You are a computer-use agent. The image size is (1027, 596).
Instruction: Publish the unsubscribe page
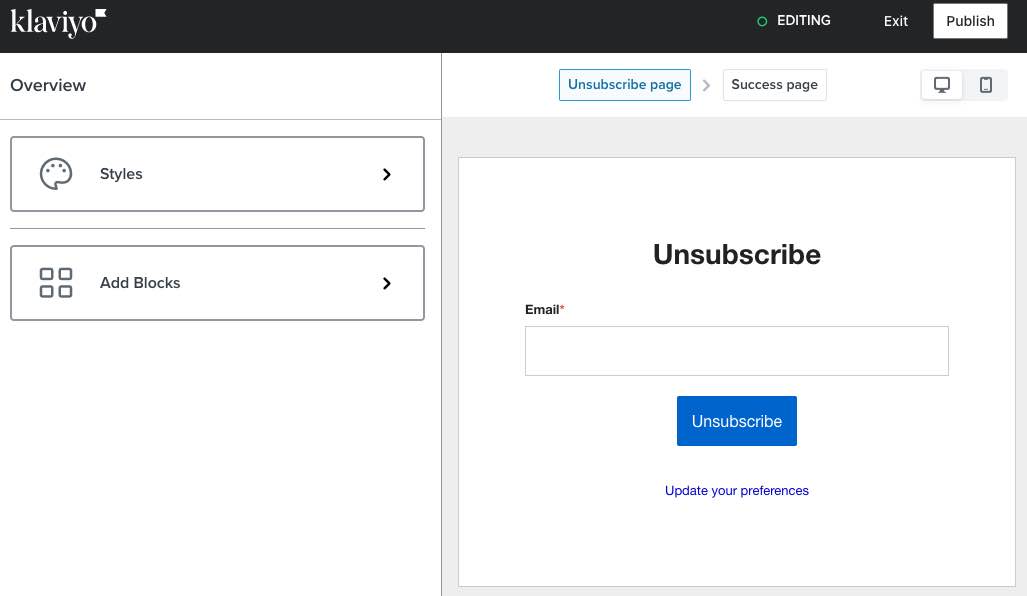(969, 21)
